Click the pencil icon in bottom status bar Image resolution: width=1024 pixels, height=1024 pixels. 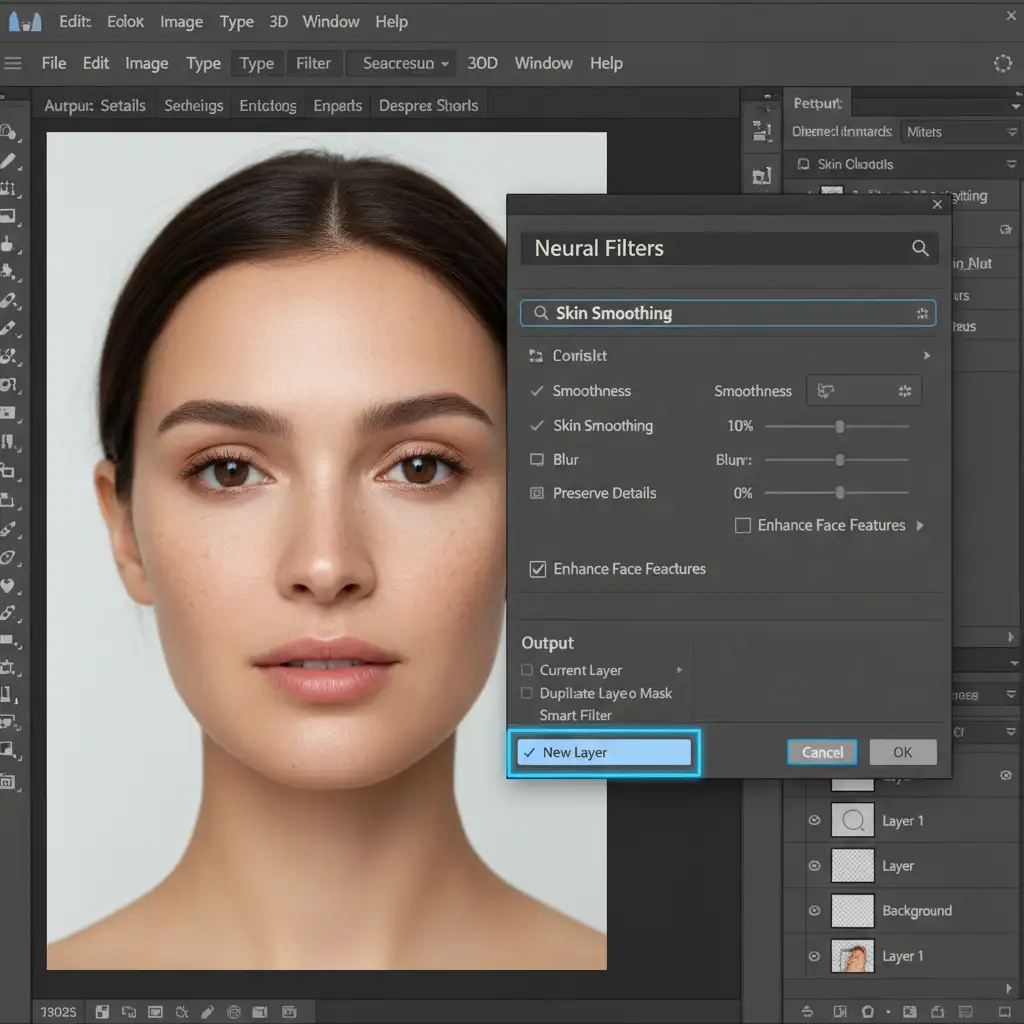point(207,1012)
